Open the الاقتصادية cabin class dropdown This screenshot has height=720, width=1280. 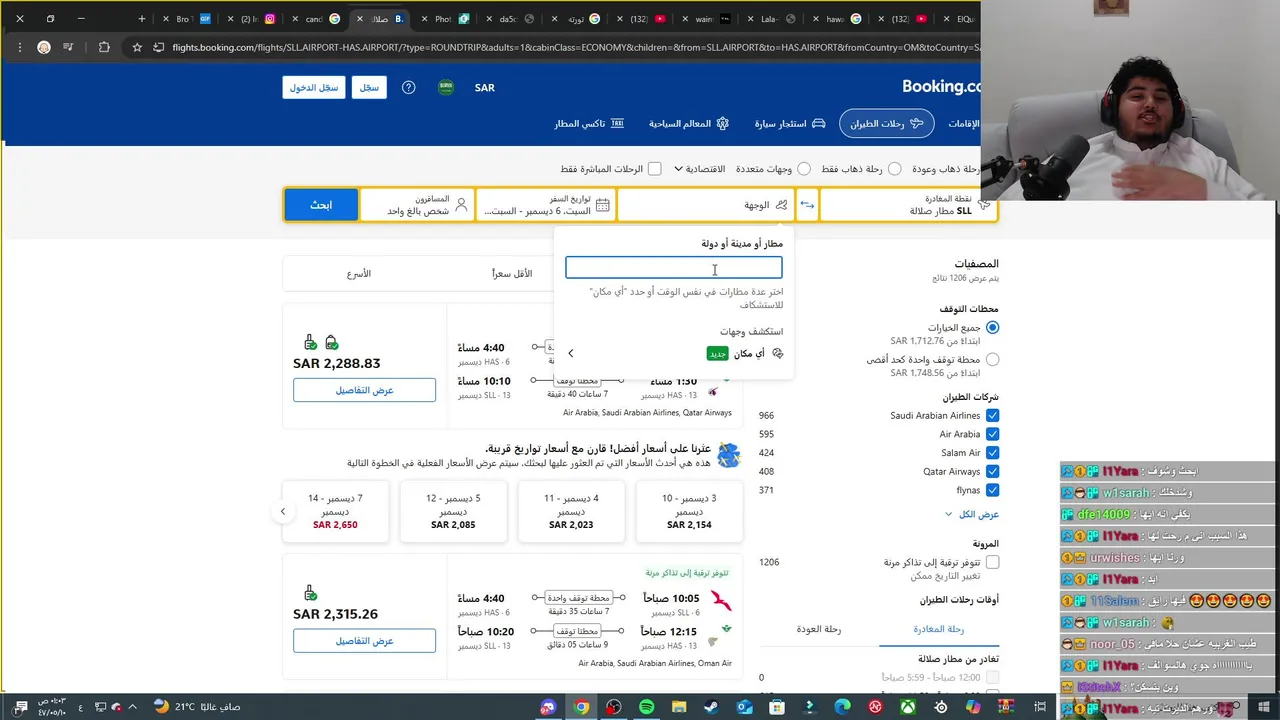click(x=700, y=169)
